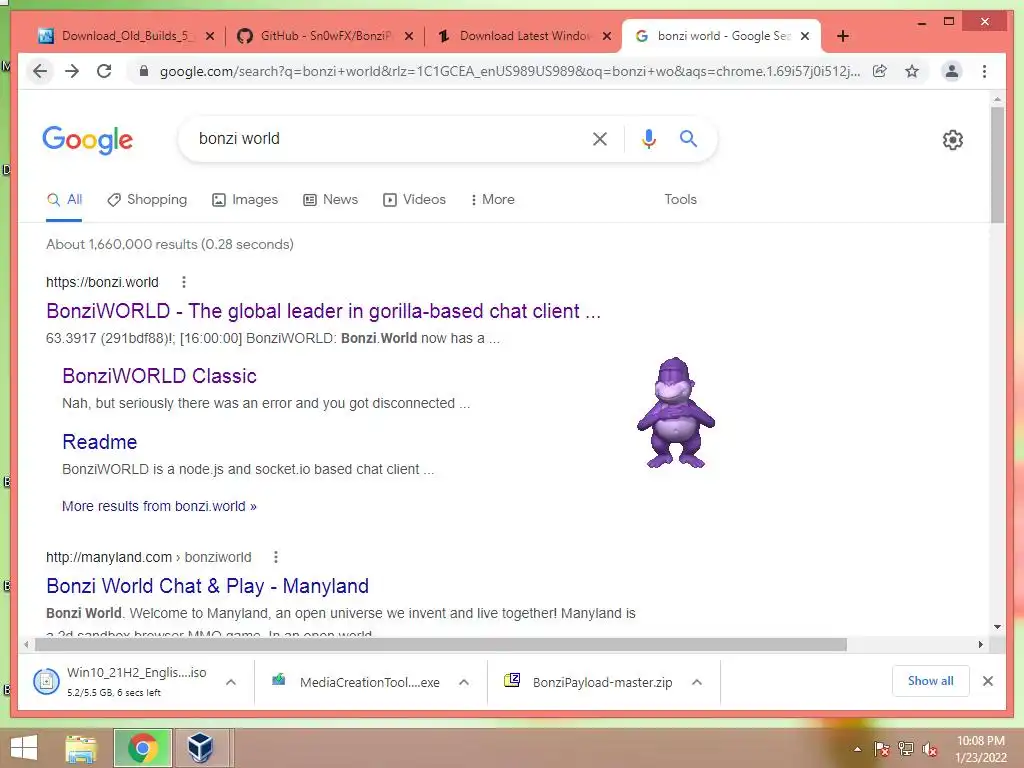This screenshot has width=1024, height=768.
Task: Open options for the manyland.com result
Action: 276,557
